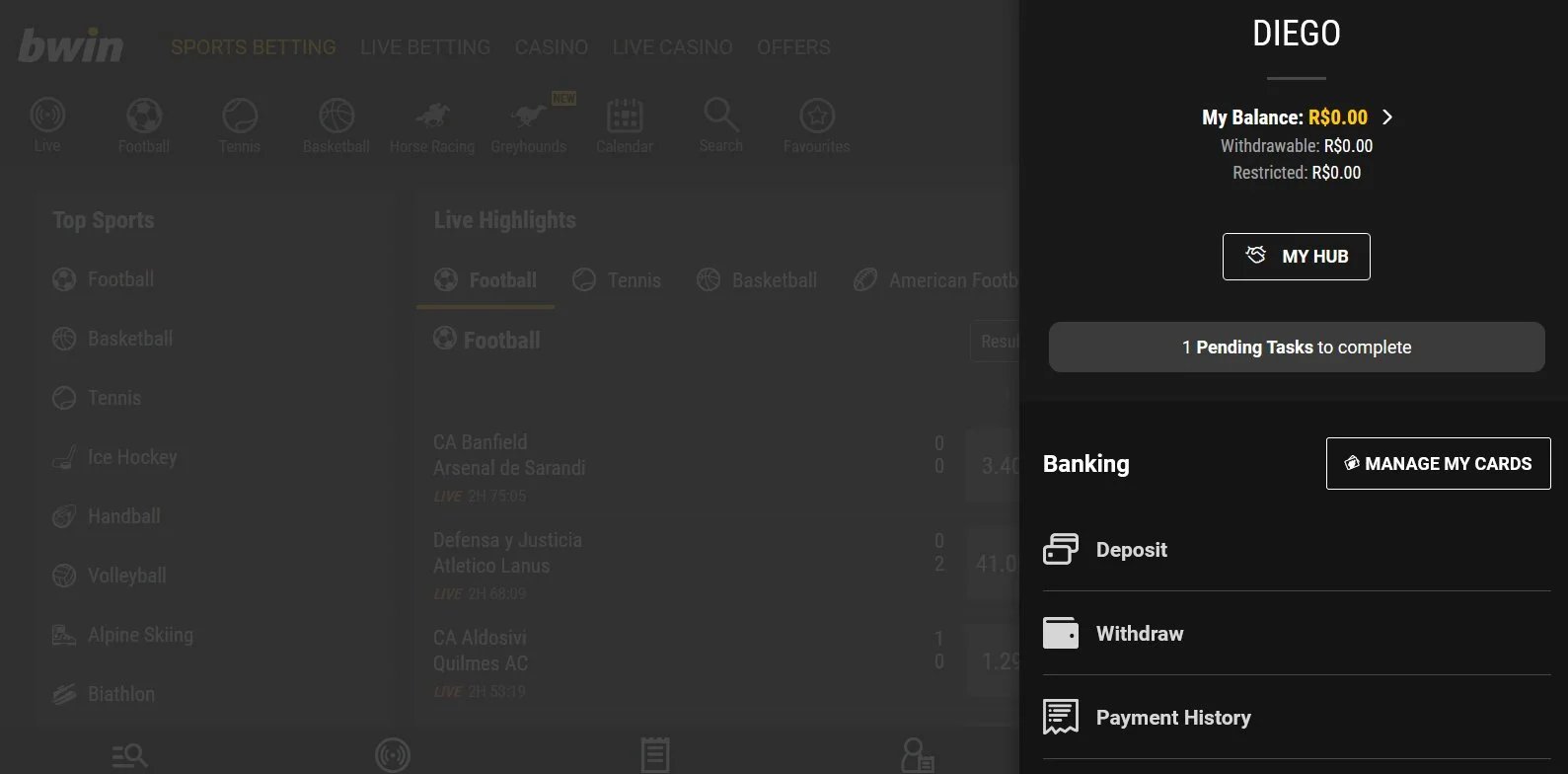Image resolution: width=1568 pixels, height=774 pixels.
Task: Open CA Aldosivi vs Quilmes AC match
Action: pyautogui.click(x=481, y=651)
